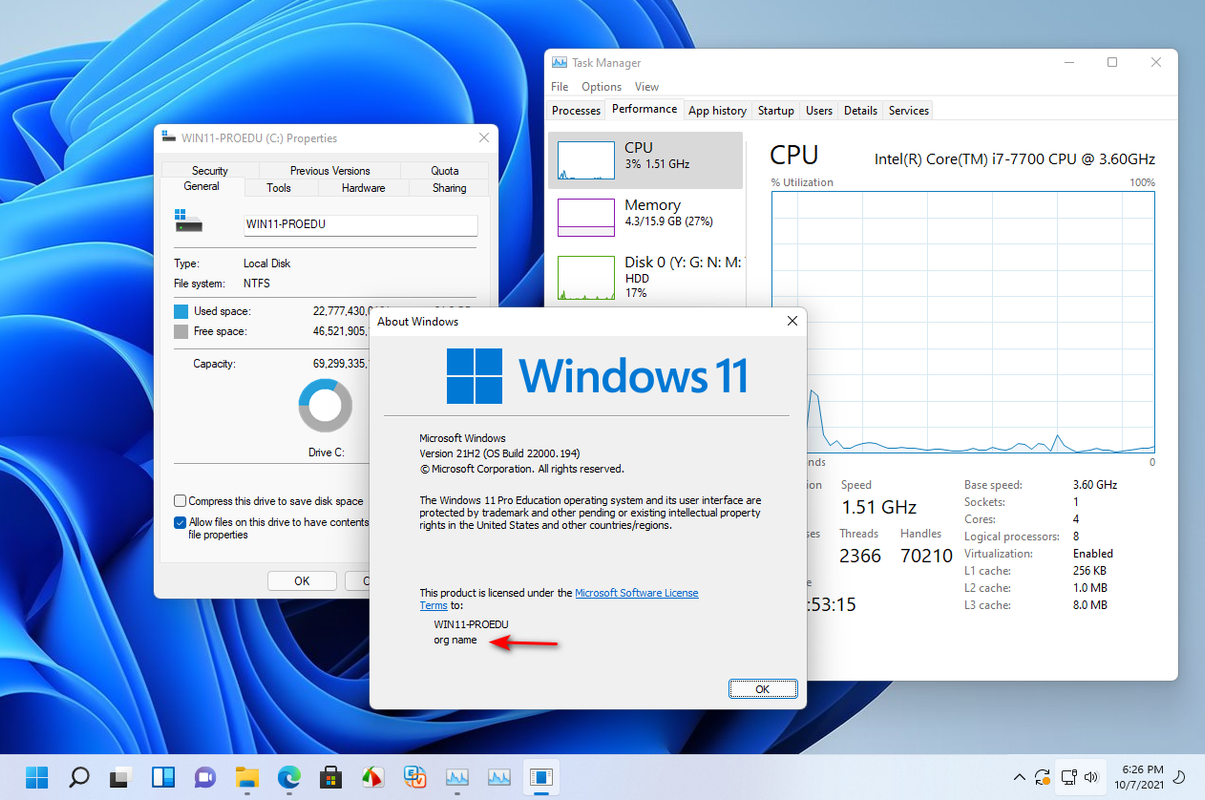The height and width of the screenshot is (800, 1205).
Task: Maximize the Task Manager window
Action: pos(1112,62)
